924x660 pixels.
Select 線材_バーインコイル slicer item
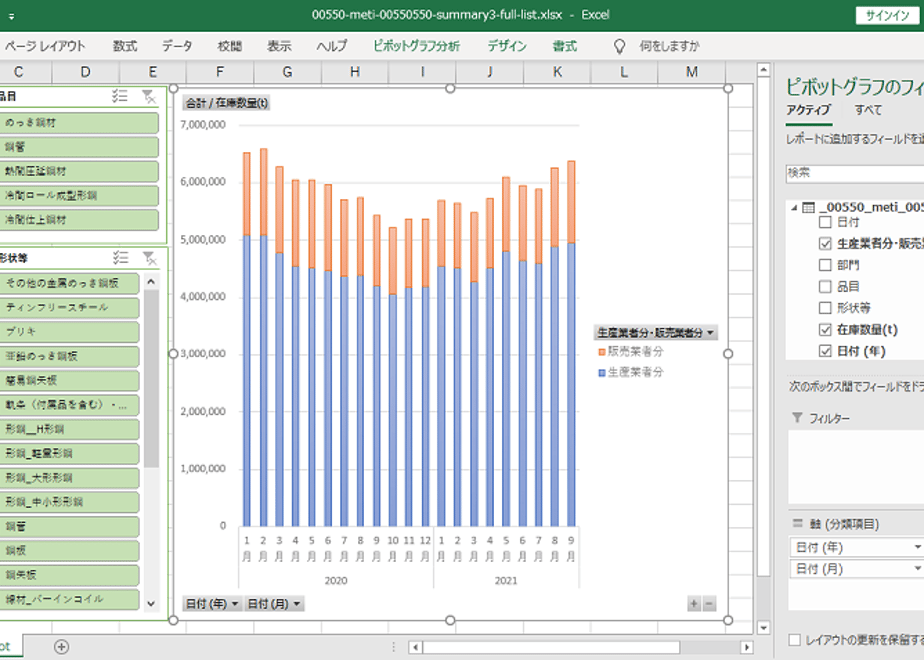[x=70, y=599]
